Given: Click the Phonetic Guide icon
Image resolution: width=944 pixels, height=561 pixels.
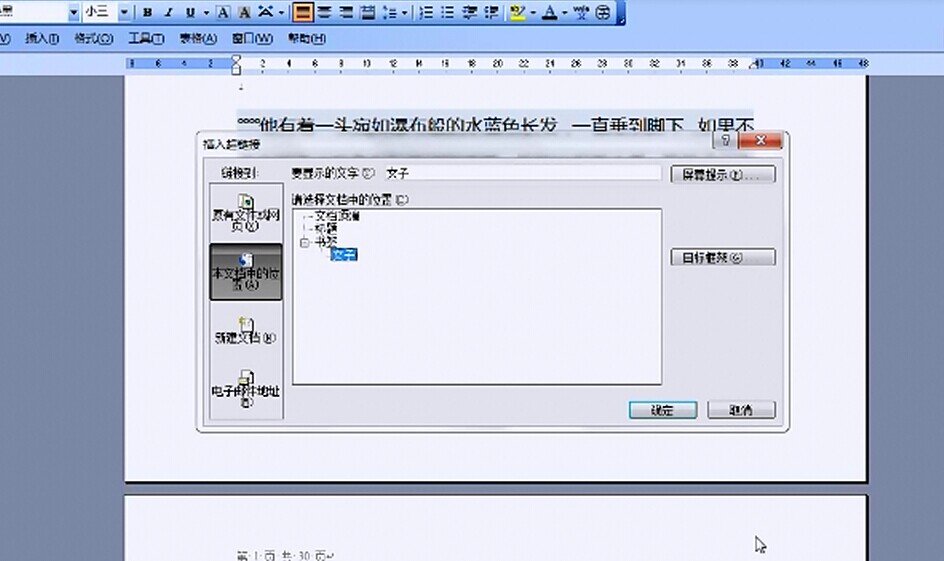Looking at the screenshot, I should [x=581, y=12].
